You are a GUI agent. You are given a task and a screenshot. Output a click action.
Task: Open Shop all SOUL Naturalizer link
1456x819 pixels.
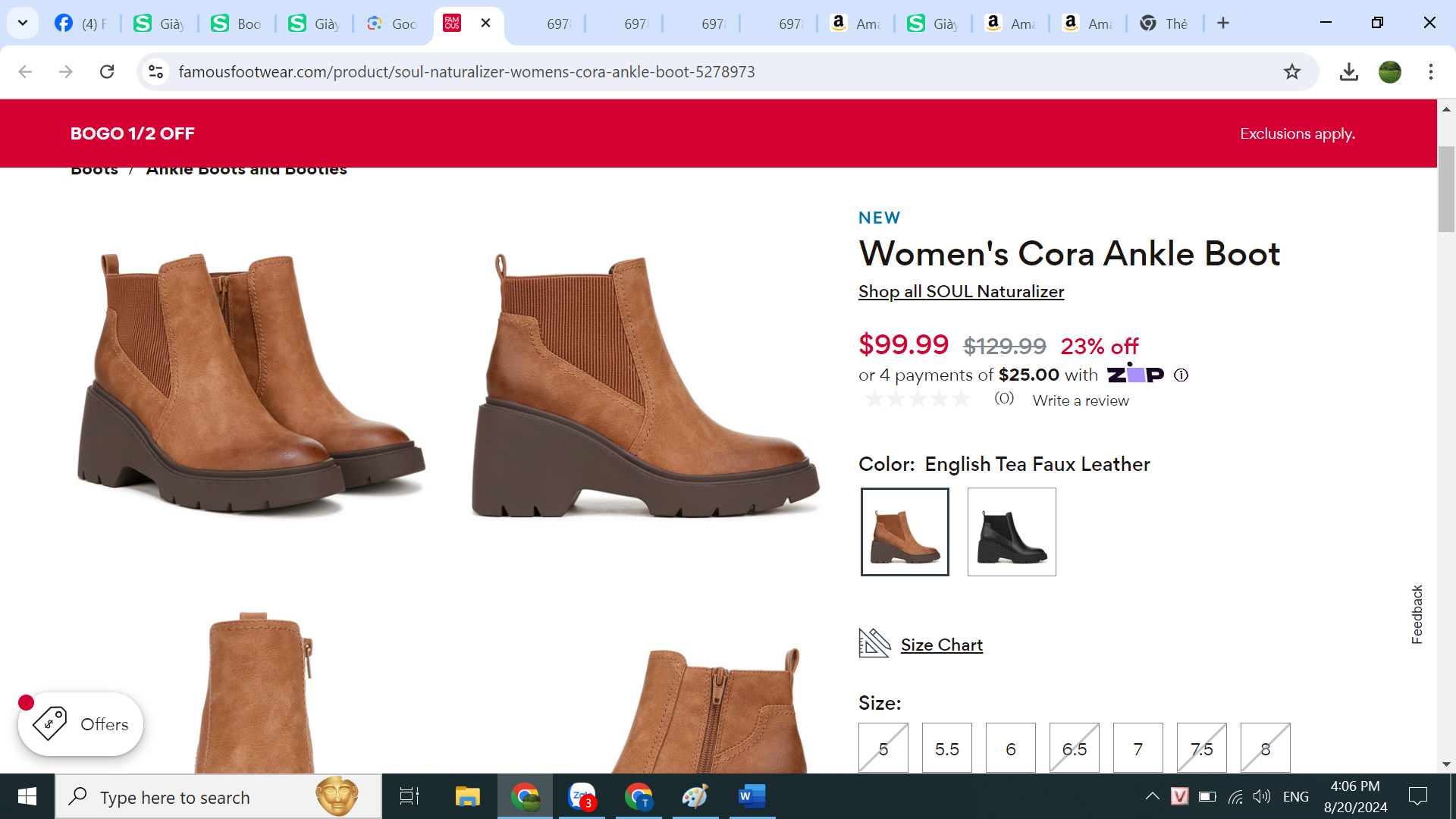(x=961, y=291)
